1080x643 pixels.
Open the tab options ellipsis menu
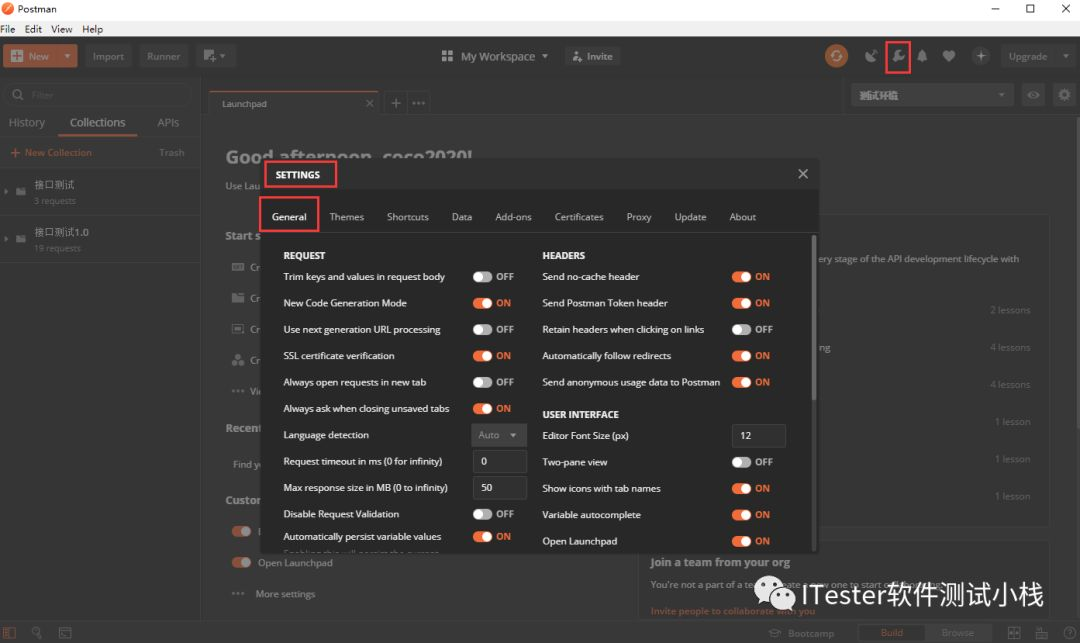tap(419, 103)
